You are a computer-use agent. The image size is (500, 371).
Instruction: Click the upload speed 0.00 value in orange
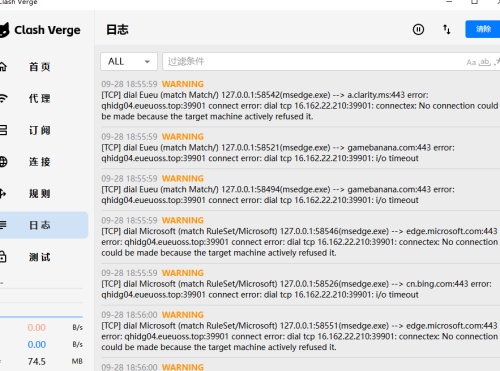pos(37,327)
